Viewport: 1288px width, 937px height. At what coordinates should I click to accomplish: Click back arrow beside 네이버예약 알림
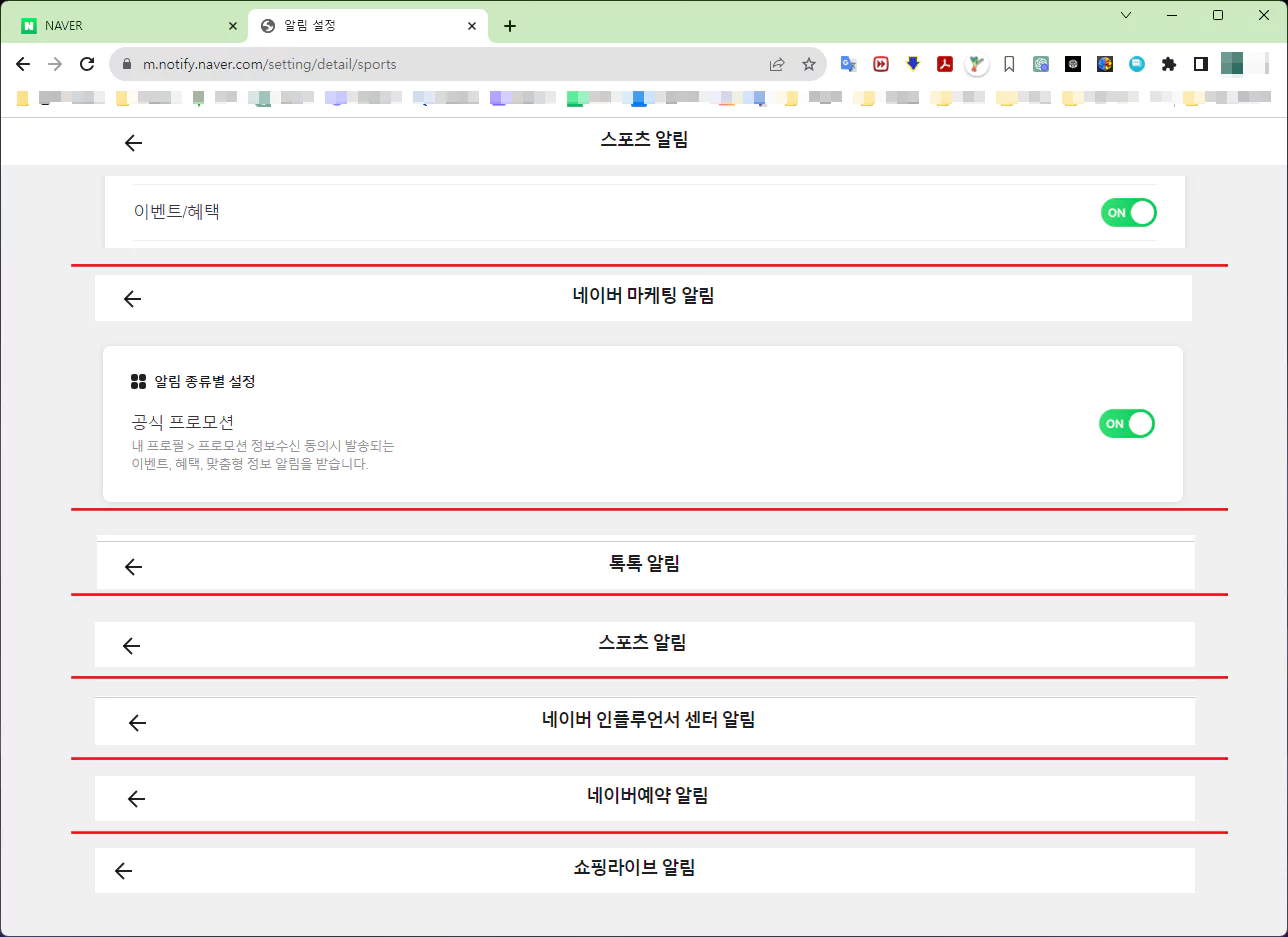(x=136, y=799)
